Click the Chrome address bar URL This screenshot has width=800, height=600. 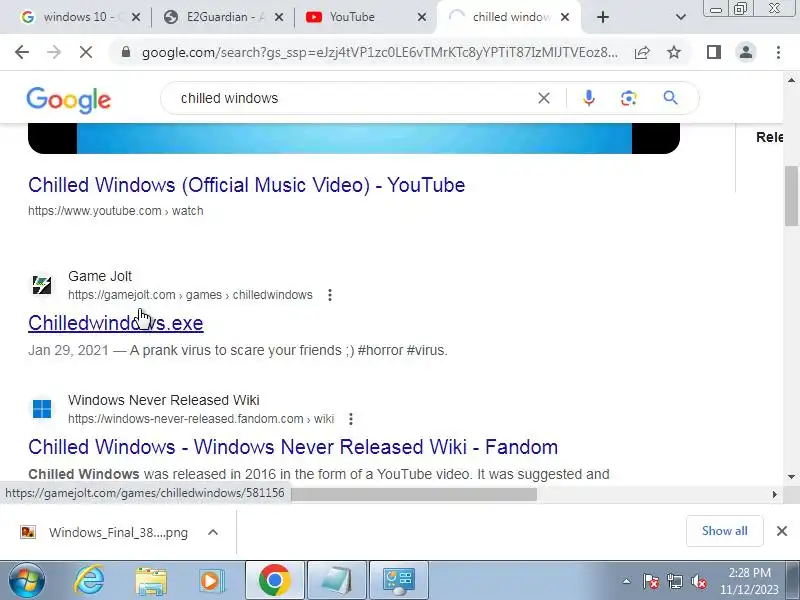click(x=380, y=52)
